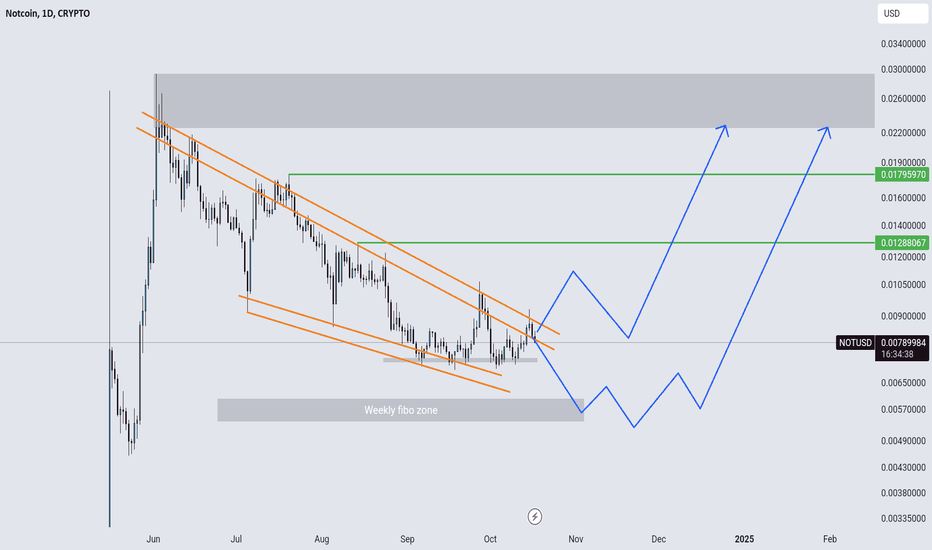Click the 0.00380000 price axis label
Viewport: 932px width, 550px height.
[x=903, y=493]
